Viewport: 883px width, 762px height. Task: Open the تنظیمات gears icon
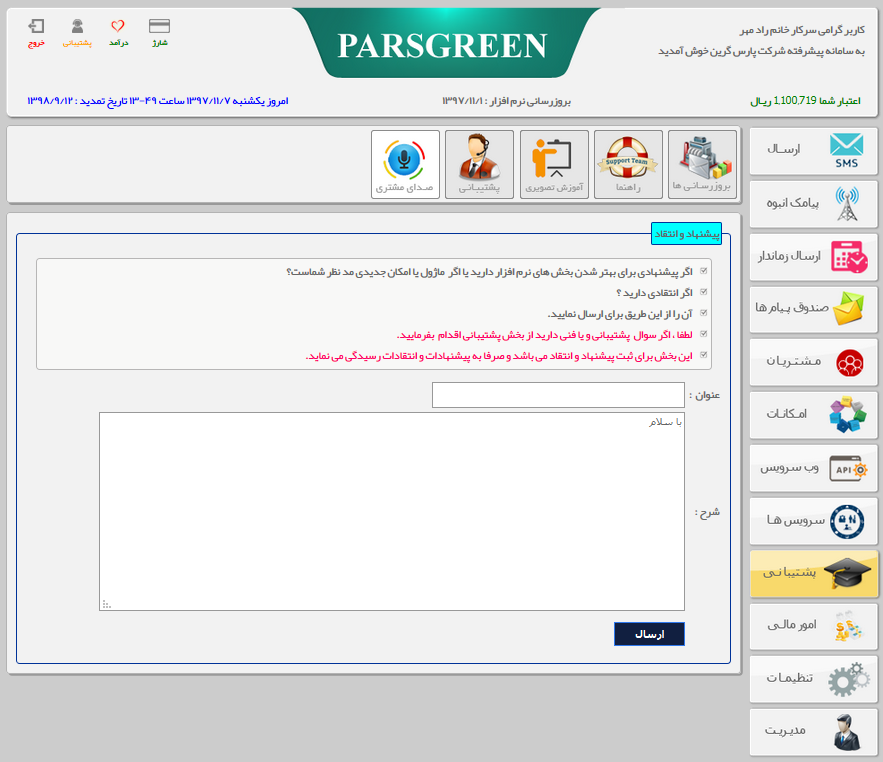(812, 678)
